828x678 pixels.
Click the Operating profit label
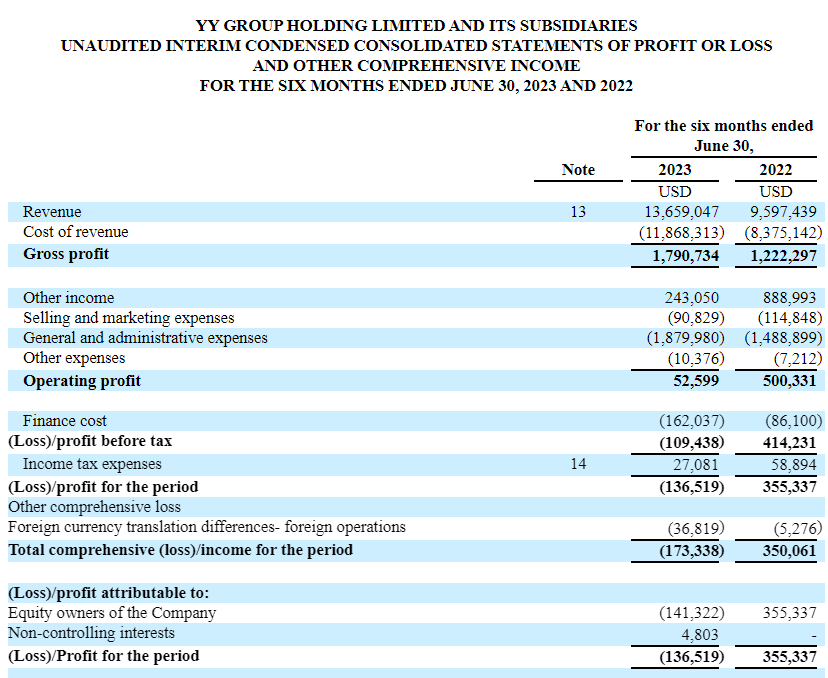pos(82,381)
